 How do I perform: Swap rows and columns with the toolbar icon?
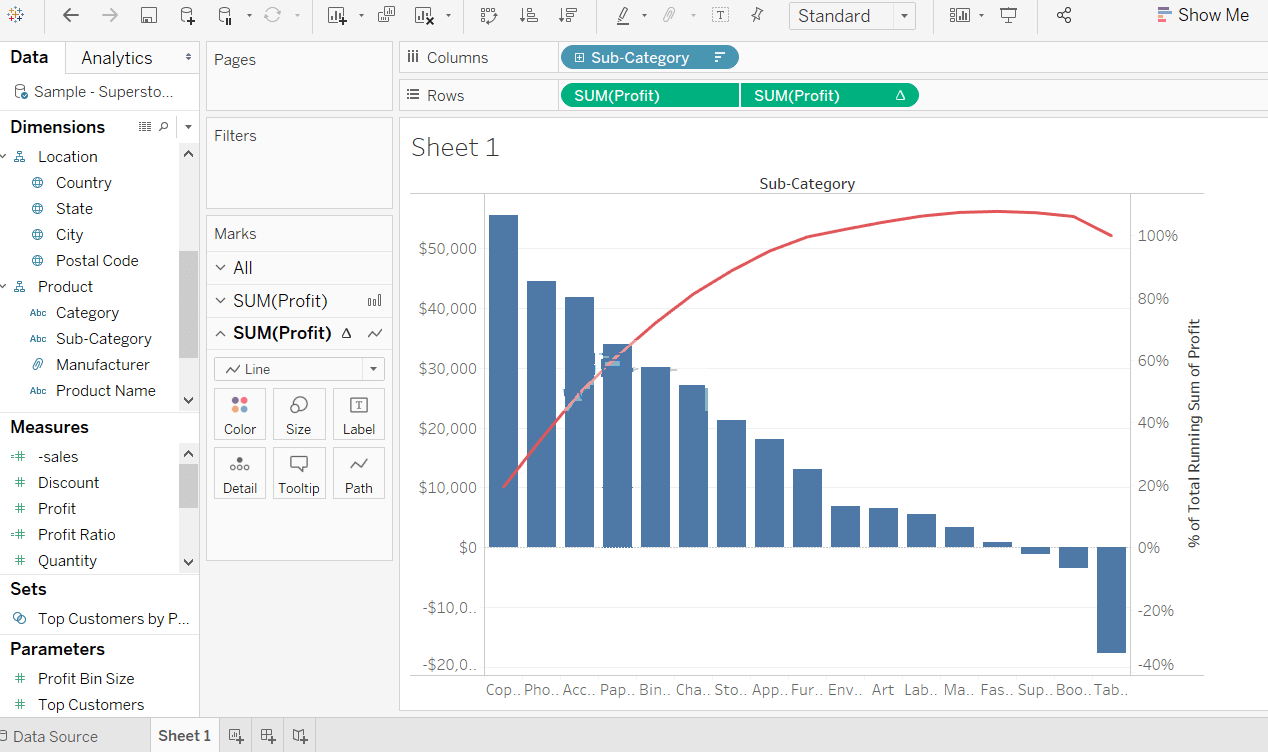[x=489, y=15]
